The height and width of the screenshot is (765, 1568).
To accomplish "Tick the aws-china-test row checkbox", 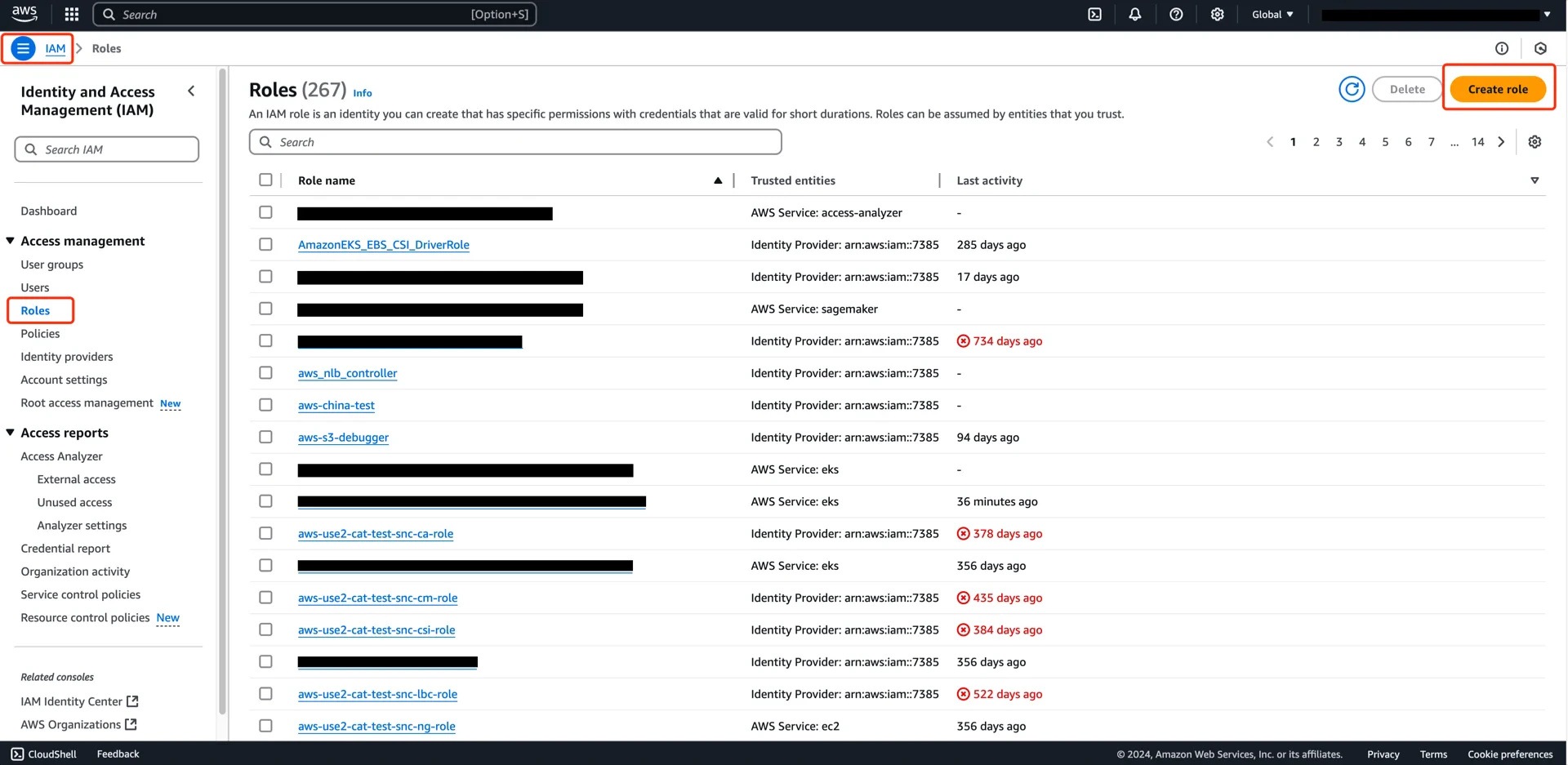I will pos(265,405).
